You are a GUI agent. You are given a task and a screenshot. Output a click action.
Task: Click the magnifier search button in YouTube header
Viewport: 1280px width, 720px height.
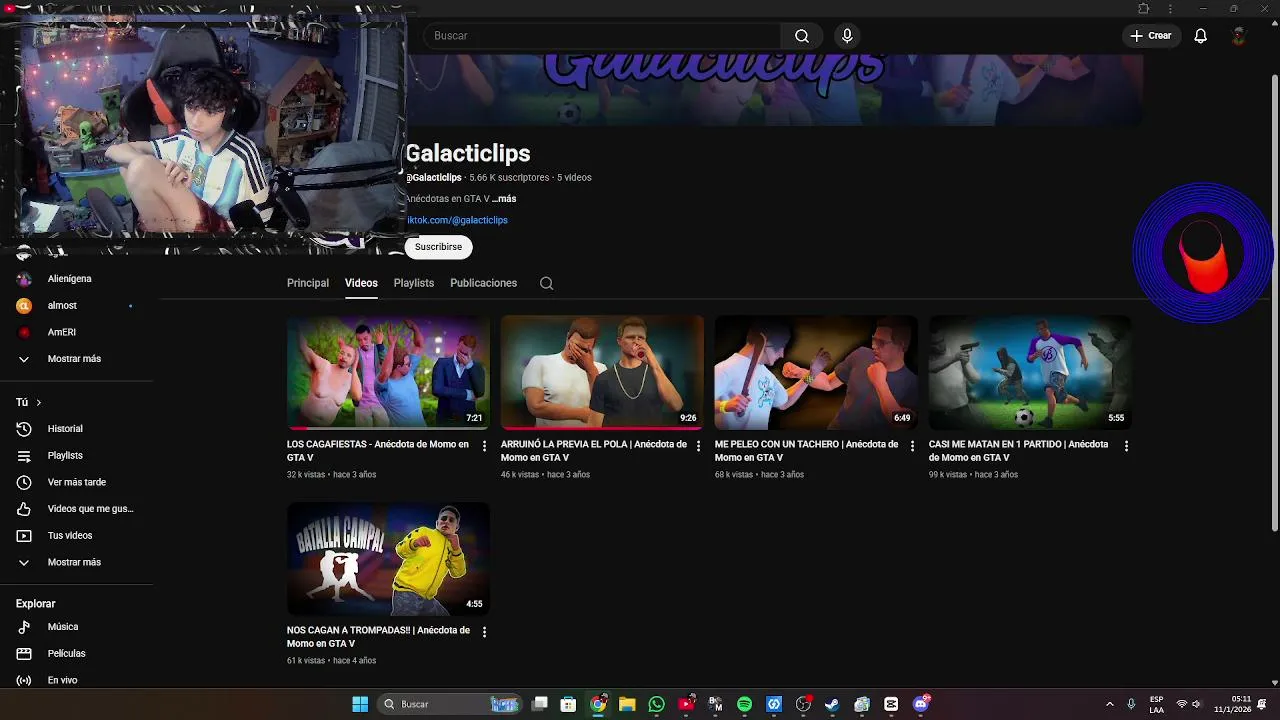[802, 36]
